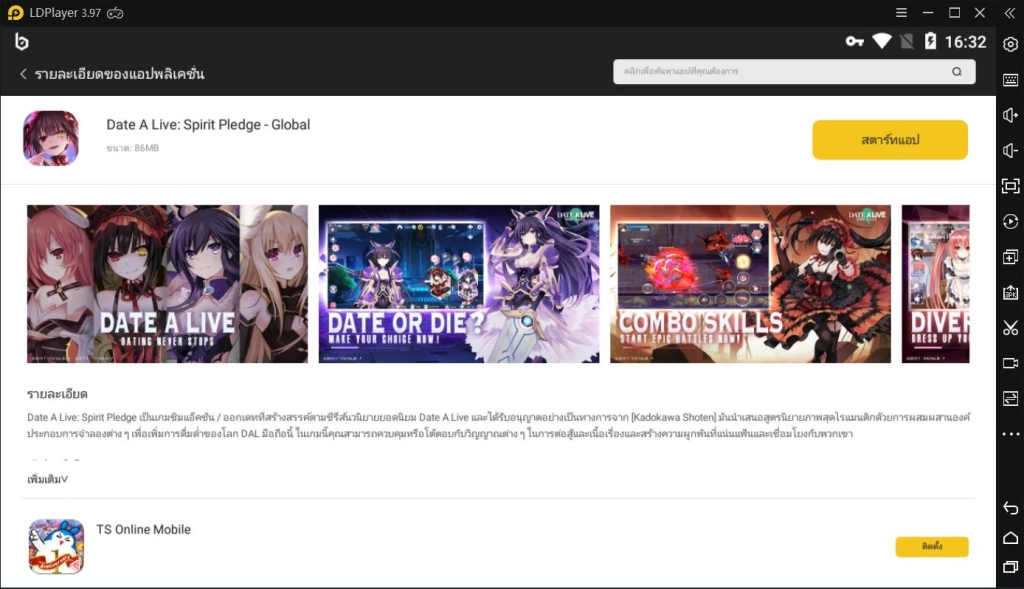The height and width of the screenshot is (589, 1024).
Task: Open the COMBO SKILLS screenshot thumbnail
Action: [750, 284]
